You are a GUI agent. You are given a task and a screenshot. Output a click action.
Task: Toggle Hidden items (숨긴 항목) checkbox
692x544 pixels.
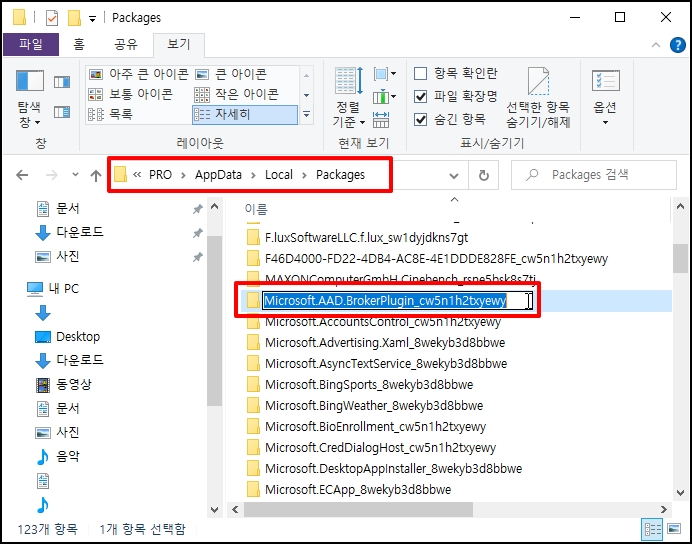point(450,119)
